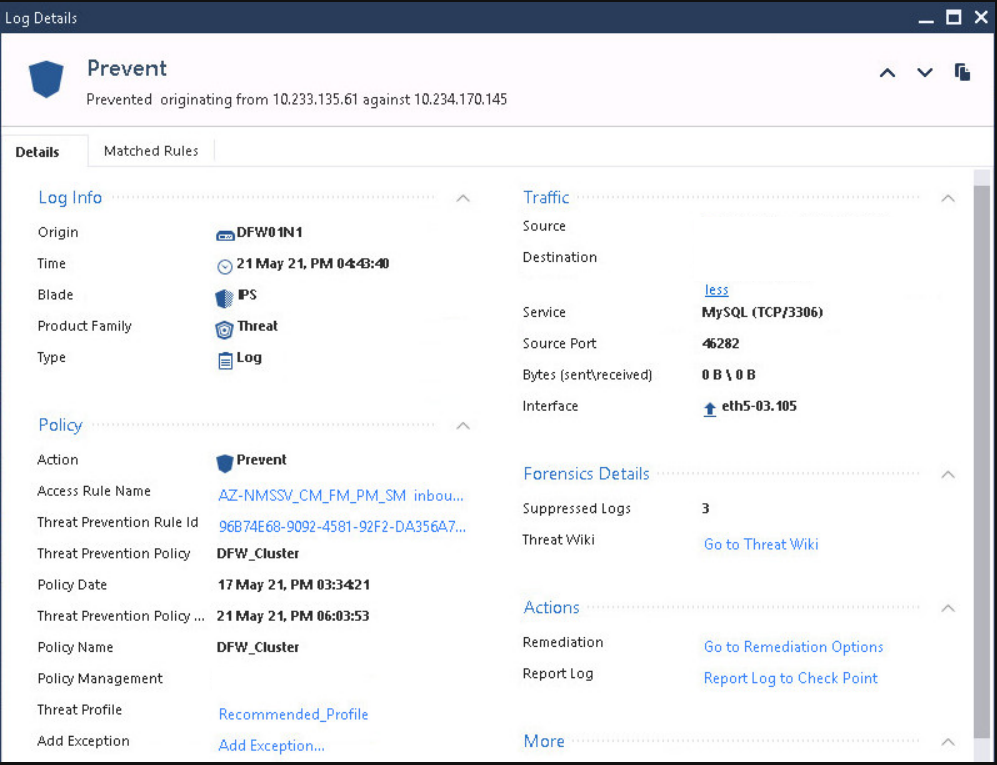Click Report Log to Check Point
Screen dimensions: 997x765
tap(790, 678)
